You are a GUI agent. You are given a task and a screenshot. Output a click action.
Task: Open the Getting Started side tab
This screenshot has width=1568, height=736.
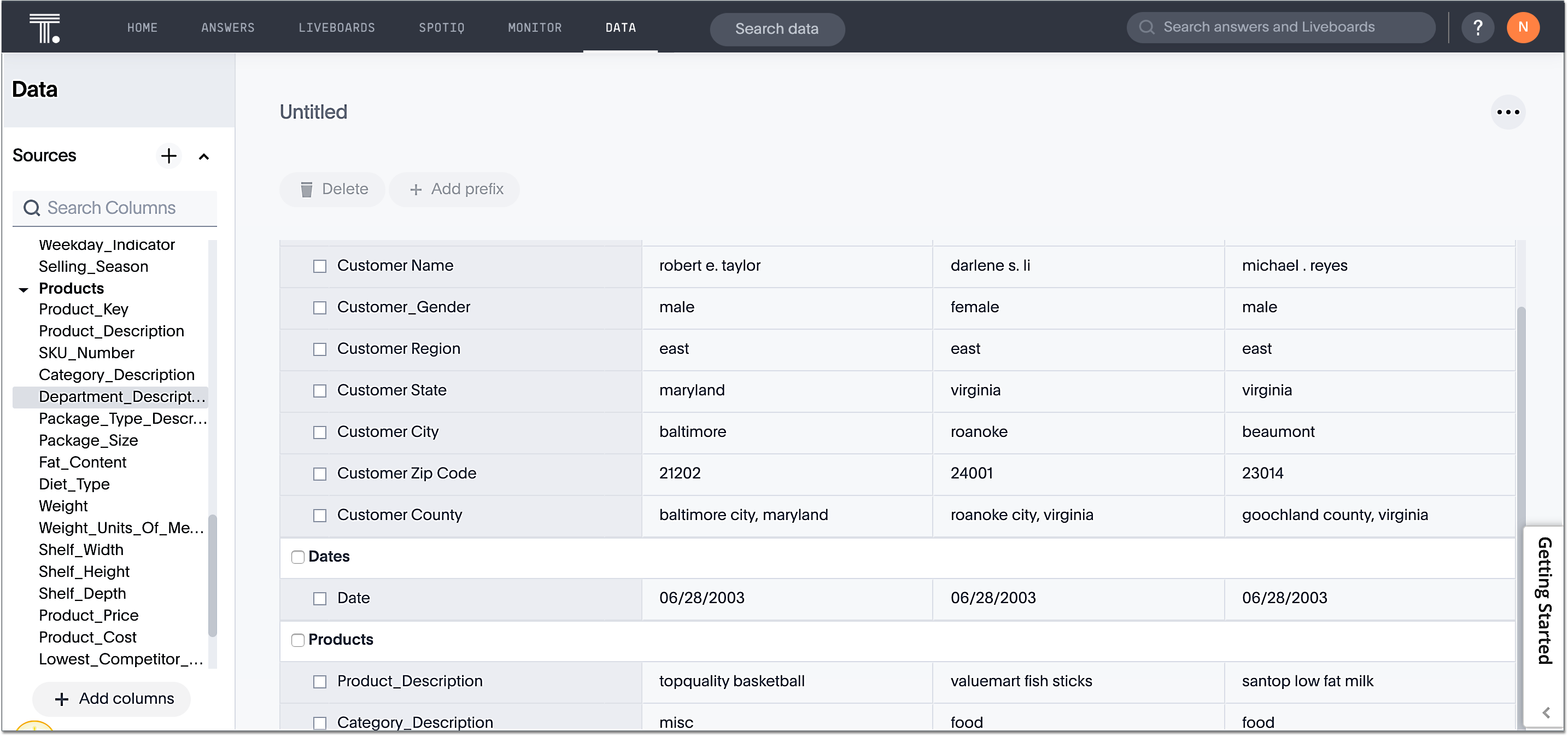pyautogui.click(x=1544, y=600)
